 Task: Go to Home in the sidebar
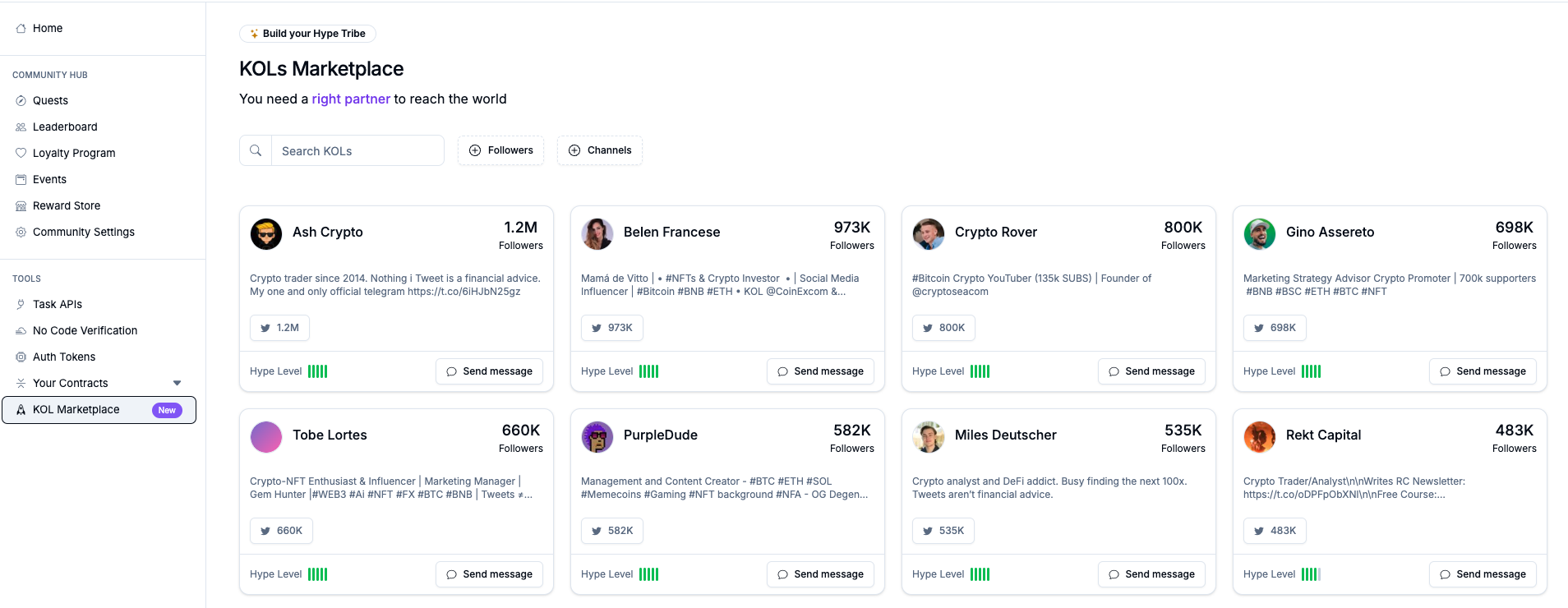(x=47, y=28)
